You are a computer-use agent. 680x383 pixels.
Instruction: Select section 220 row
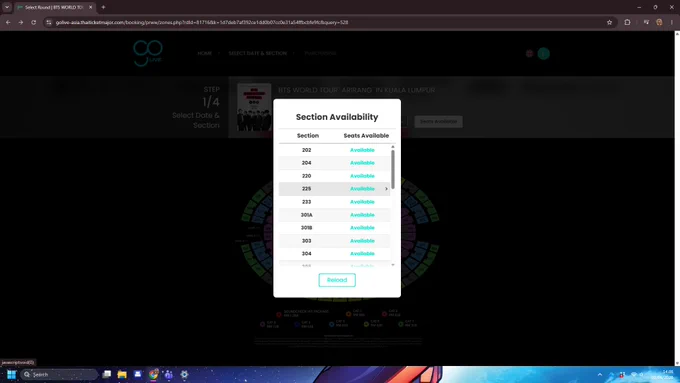334,176
